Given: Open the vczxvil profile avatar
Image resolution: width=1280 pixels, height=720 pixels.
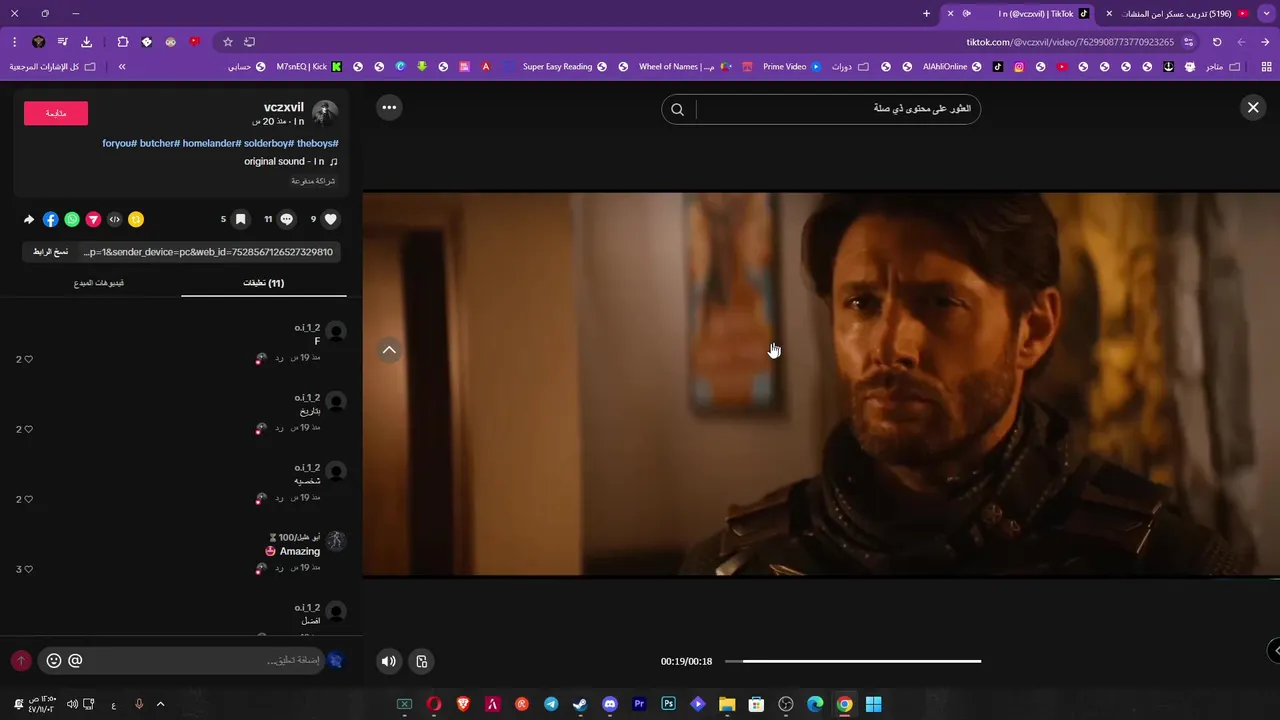Looking at the screenshot, I should click(325, 113).
